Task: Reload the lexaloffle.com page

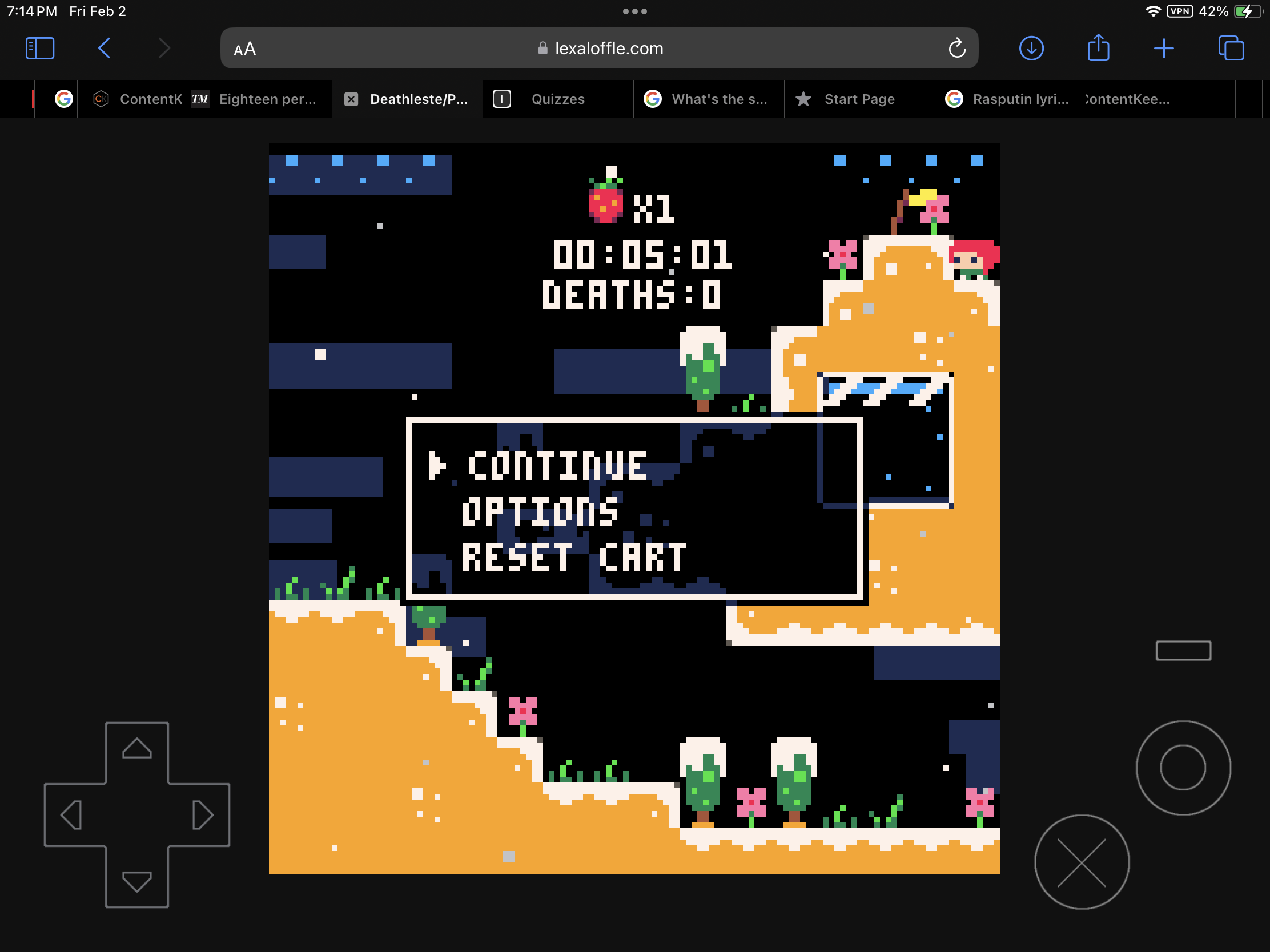Action: coord(956,48)
